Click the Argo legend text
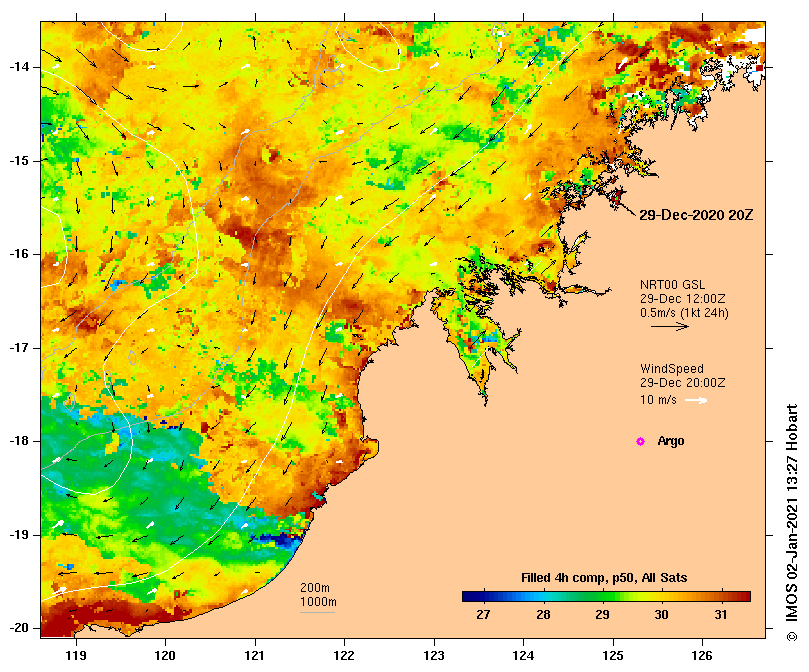The image size is (809, 672). click(x=671, y=441)
